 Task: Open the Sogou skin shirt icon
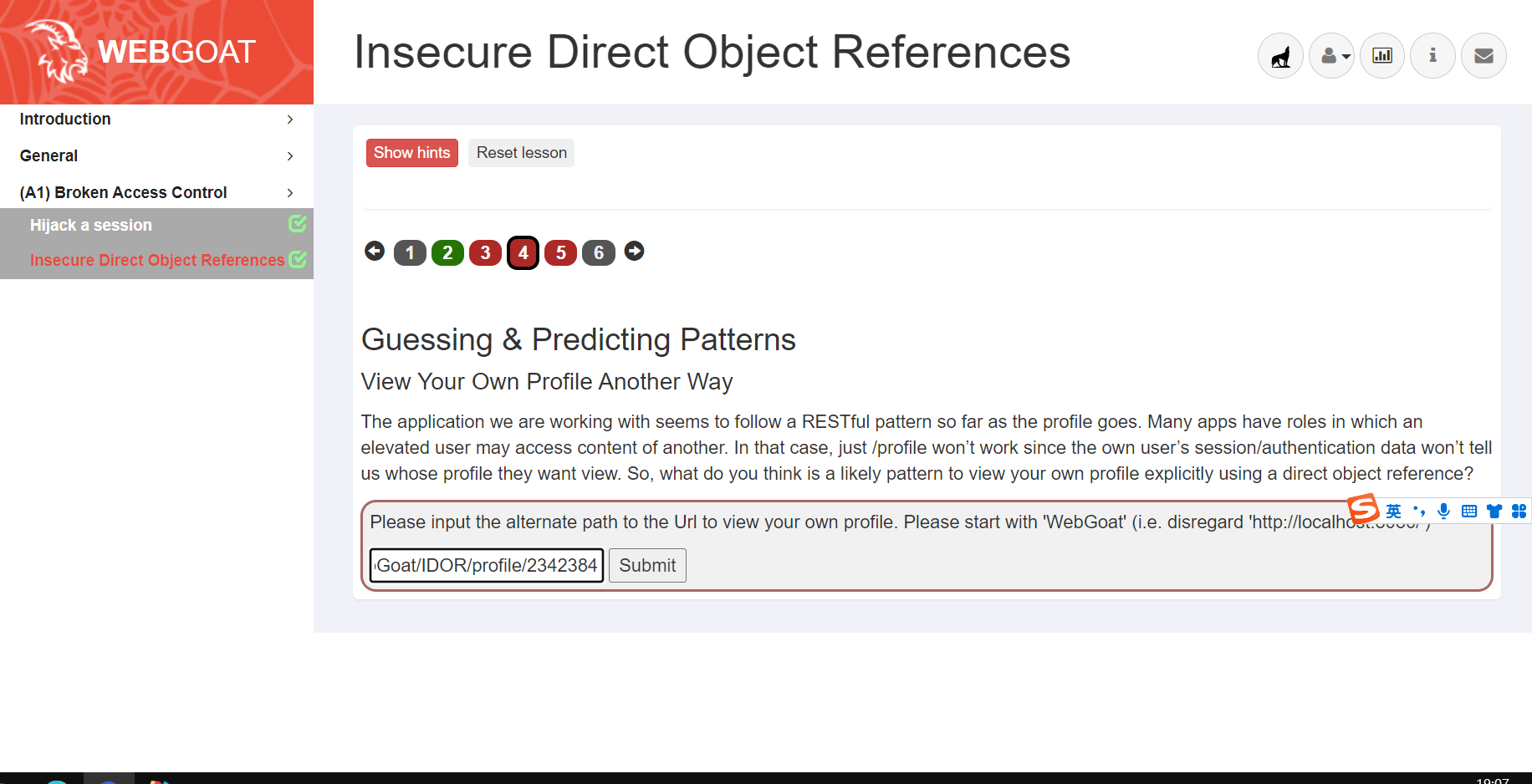(x=1494, y=511)
